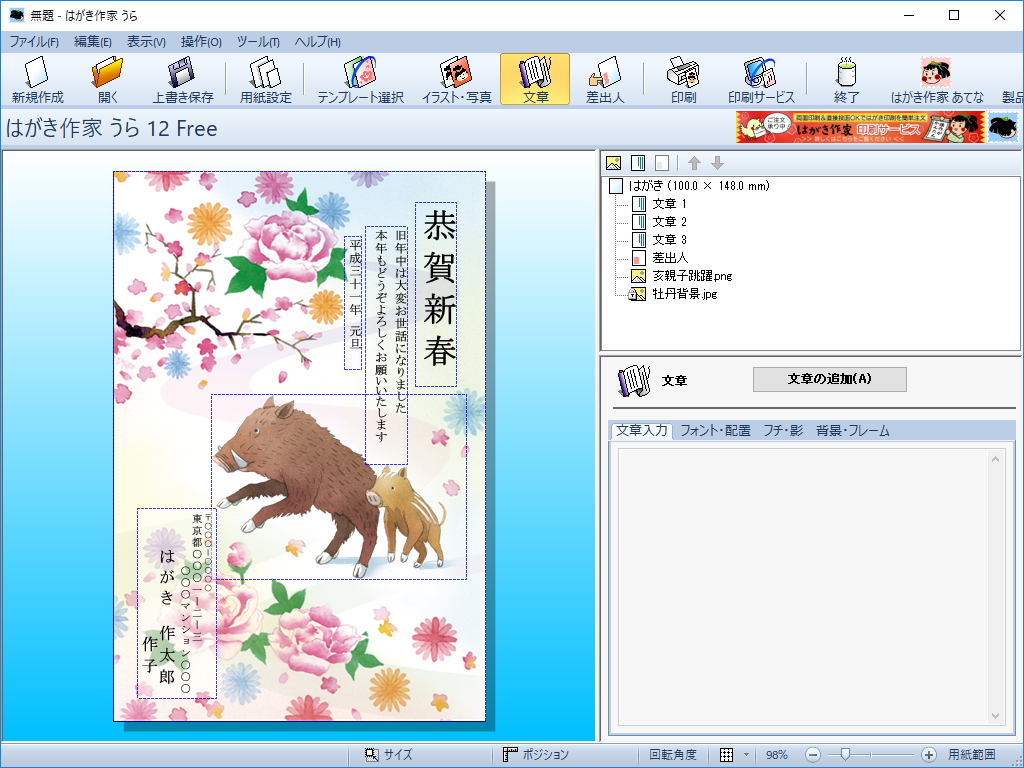1024x768 pixels.
Task: Save with the 上書き保存 icon
Action: pos(185,78)
